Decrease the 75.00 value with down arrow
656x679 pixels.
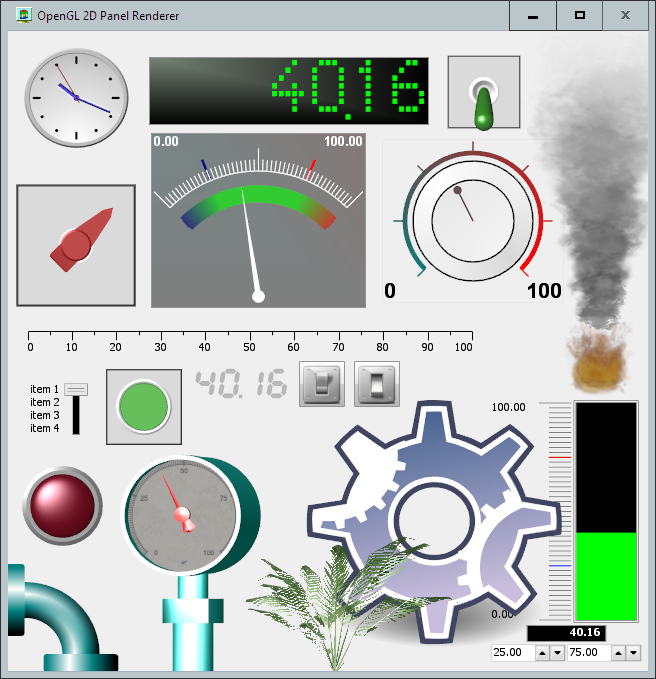pyautogui.click(x=633, y=653)
